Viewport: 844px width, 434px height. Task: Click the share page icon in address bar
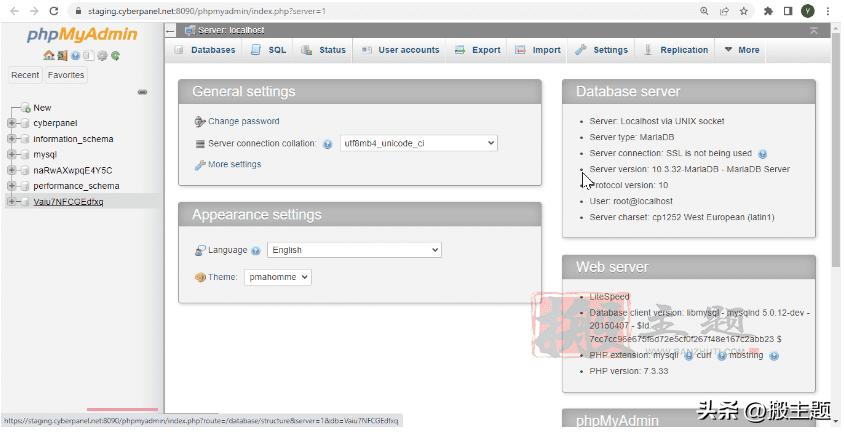pyautogui.click(x=724, y=11)
